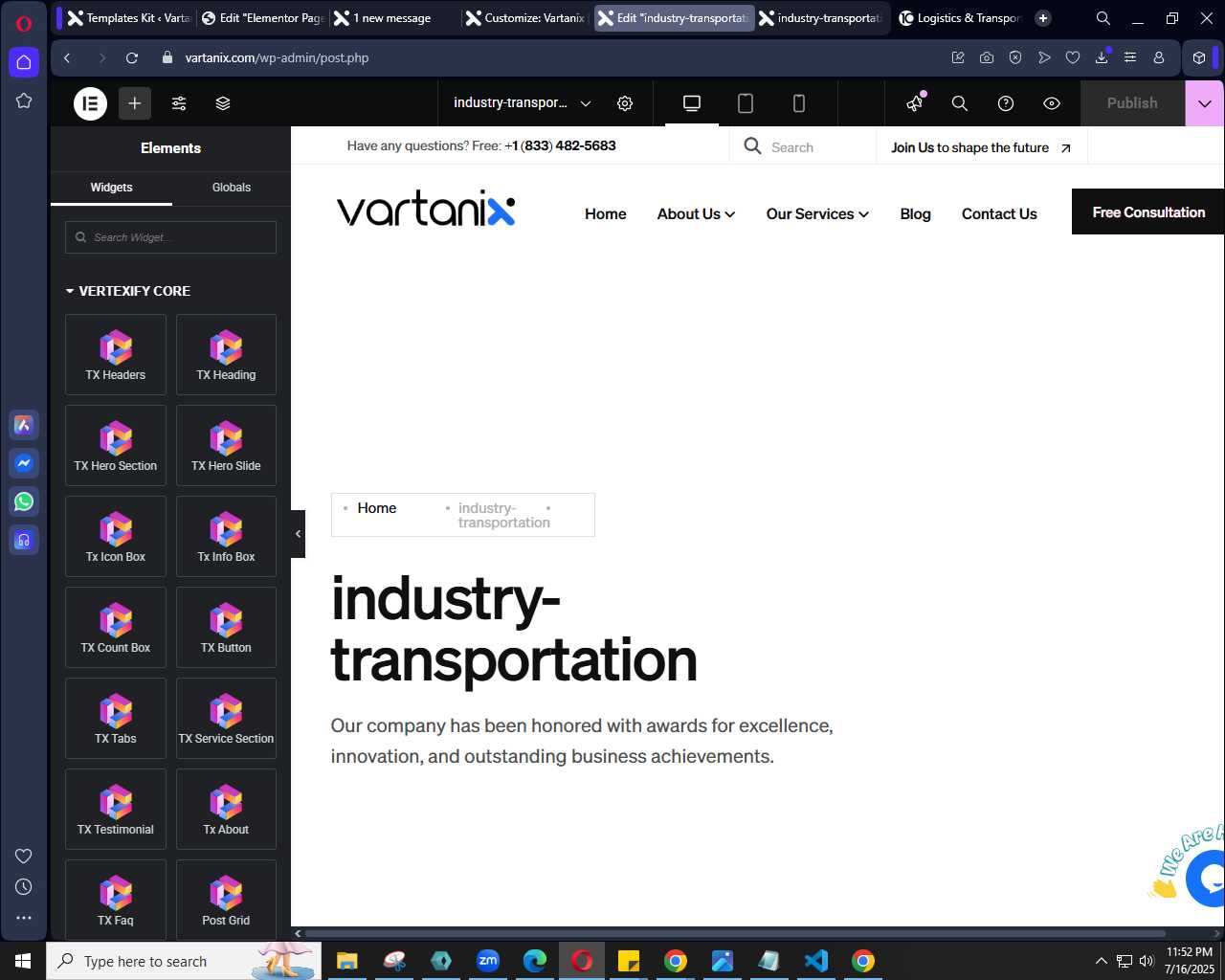Expand Publish options arrow

1205,103
